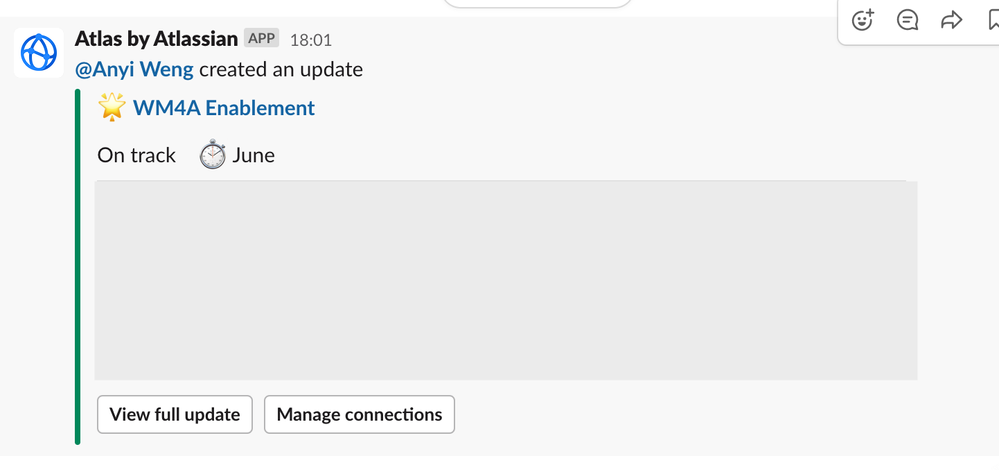Image resolution: width=999 pixels, height=470 pixels.
Task: Open the @Anyi Weng mention
Action: pyautogui.click(x=134, y=69)
